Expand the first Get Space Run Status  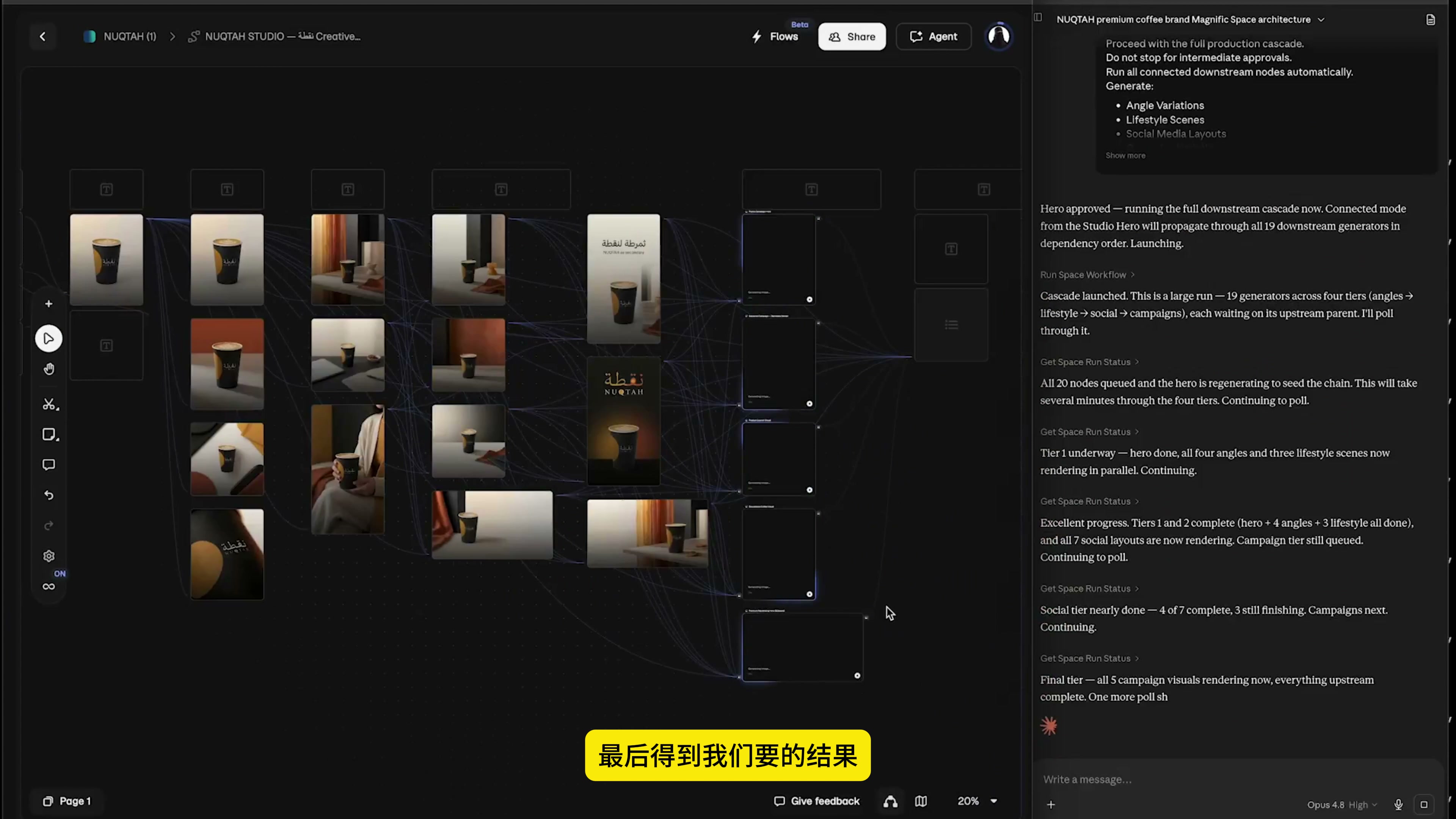(1089, 362)
